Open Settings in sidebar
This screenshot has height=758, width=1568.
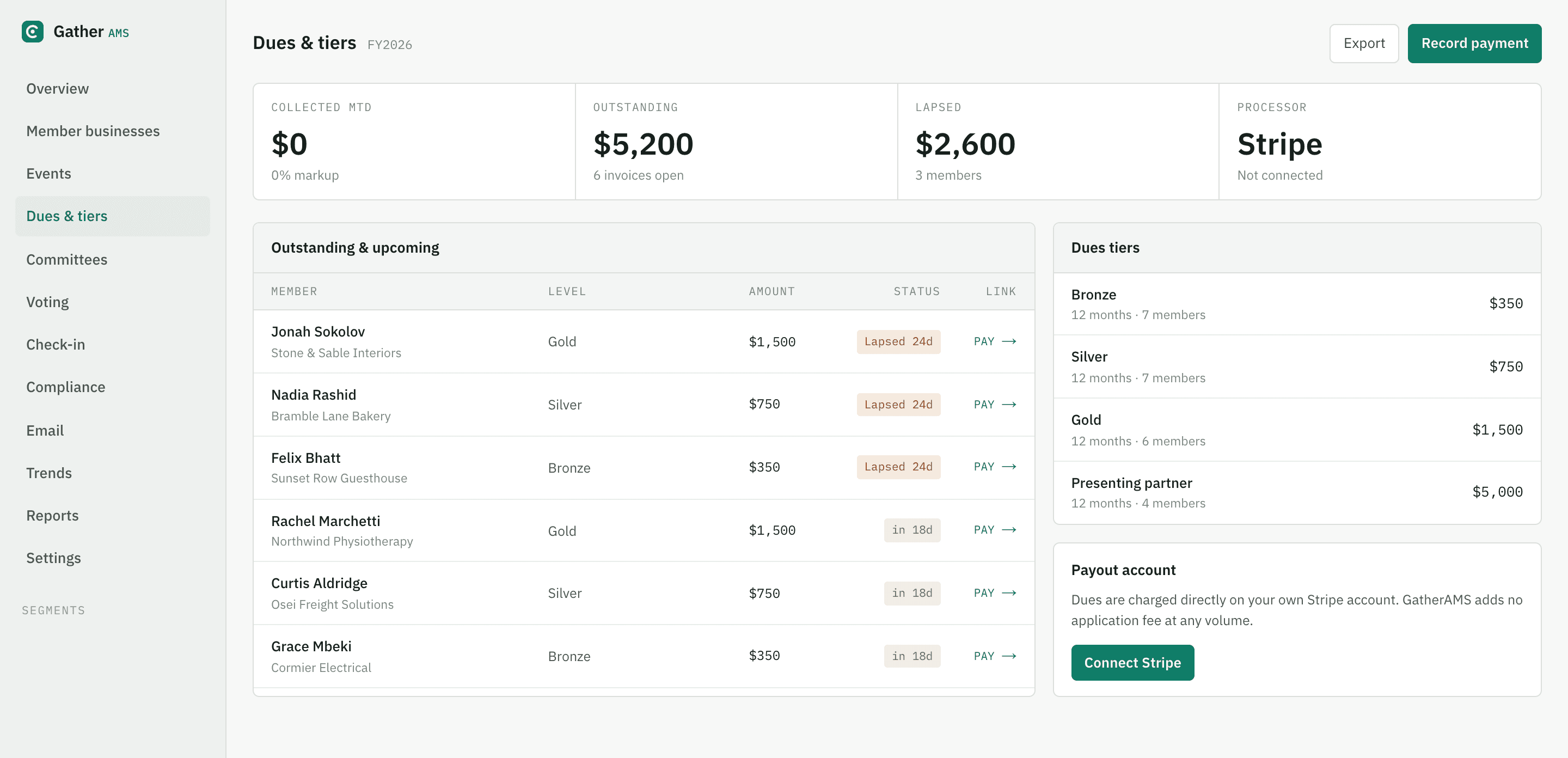(112, 558)
